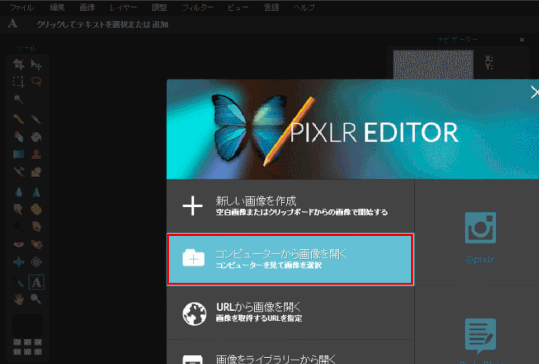
Task: Select the Pencil tool
Action: coord(19,119)
